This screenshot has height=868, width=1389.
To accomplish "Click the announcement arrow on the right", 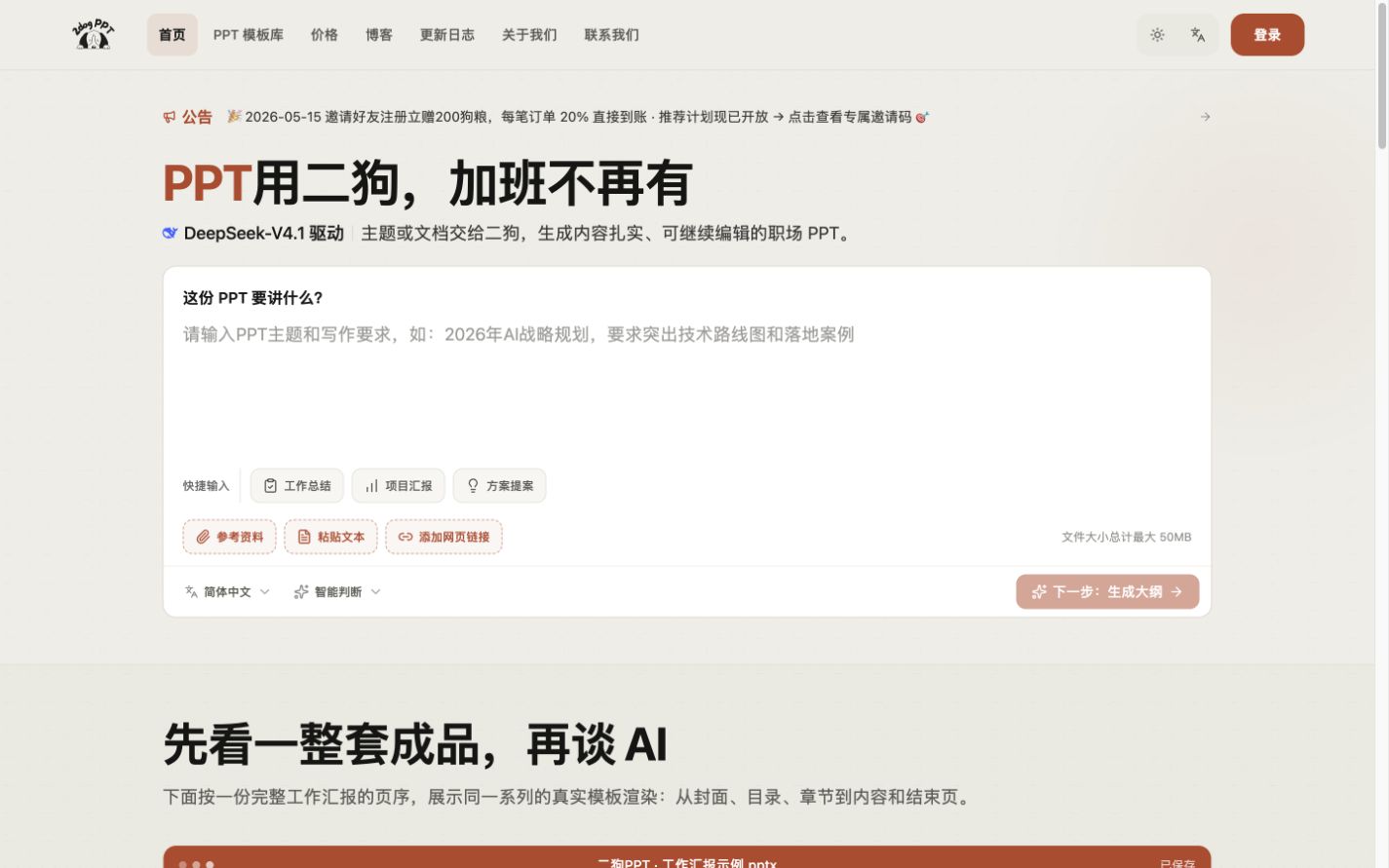I will 1205,117.
